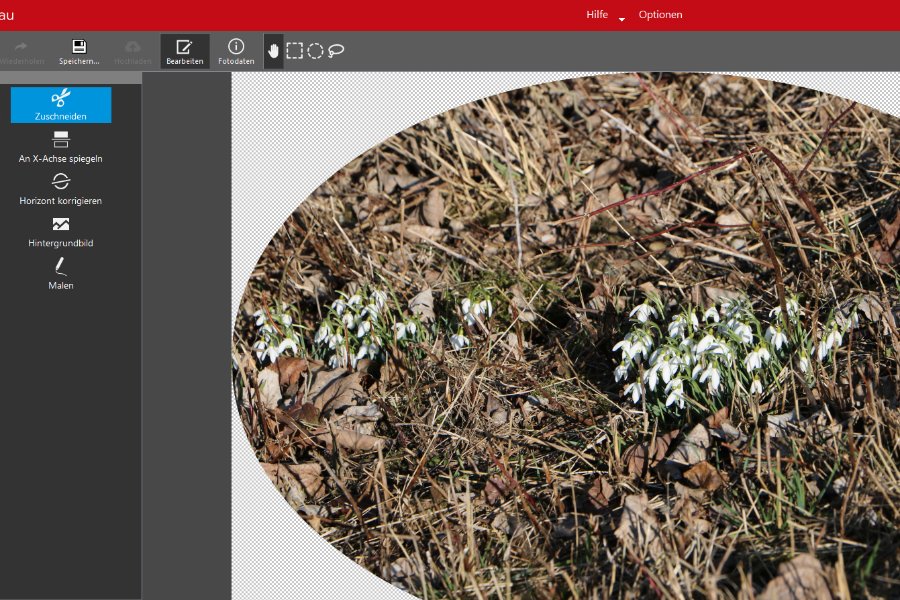This screenshot has height=600, width=900.
Task: Click the Speichern save icon
Action: [79, 47]
